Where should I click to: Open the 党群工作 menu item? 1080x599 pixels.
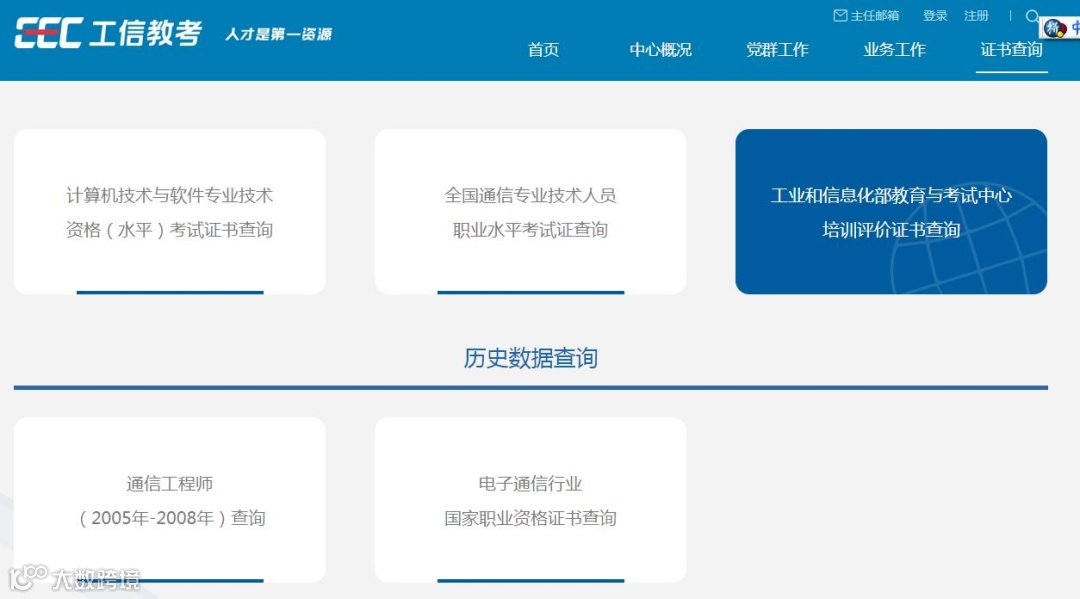[x=778, y=50]
